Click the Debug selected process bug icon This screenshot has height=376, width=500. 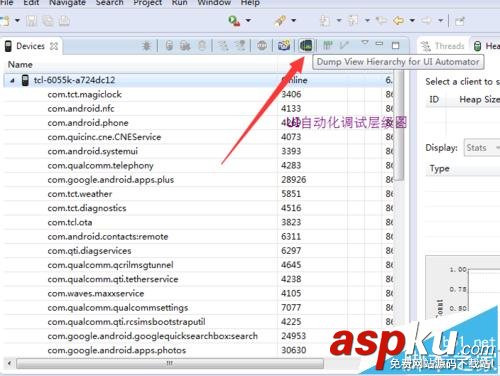point(146,46)
